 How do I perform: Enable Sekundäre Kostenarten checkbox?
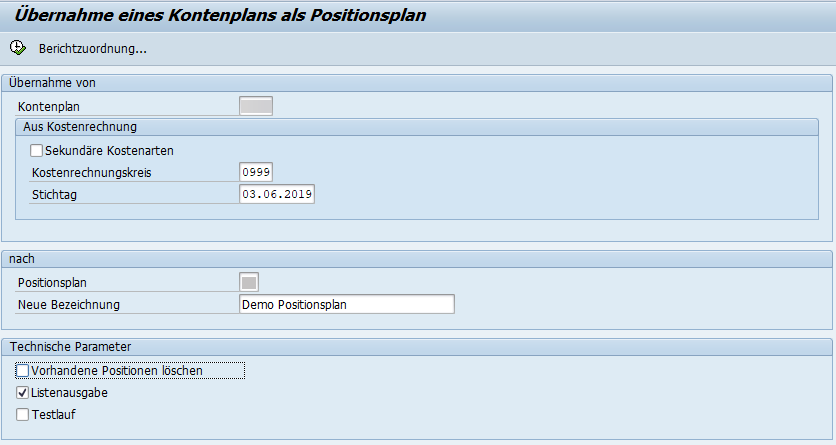36,151
